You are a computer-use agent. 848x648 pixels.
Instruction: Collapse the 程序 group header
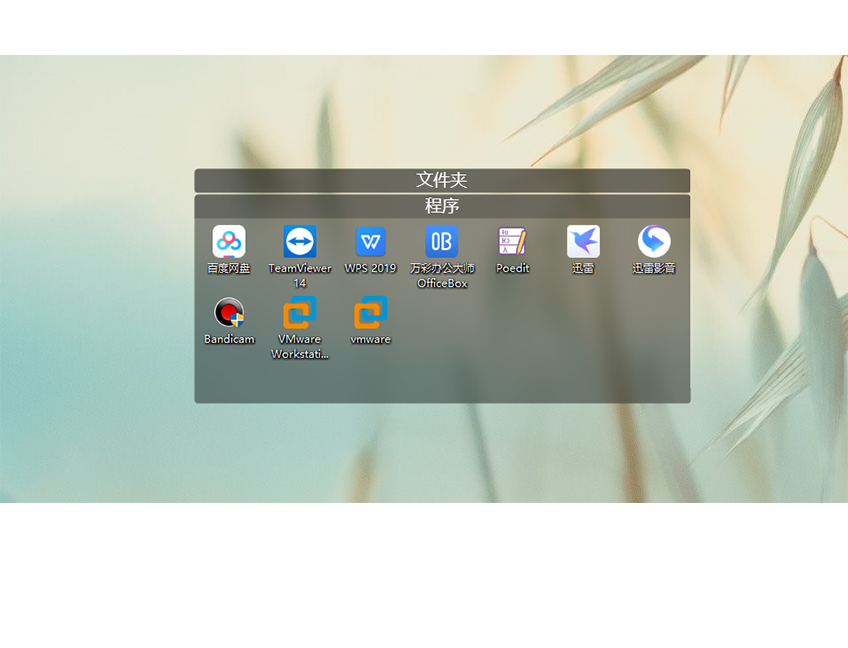pyautogui.click(x=442, y=206)
